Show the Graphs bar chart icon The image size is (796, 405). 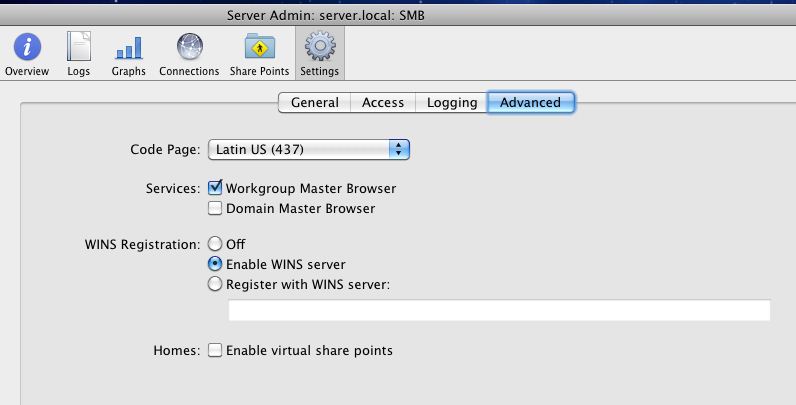[128, 48]
